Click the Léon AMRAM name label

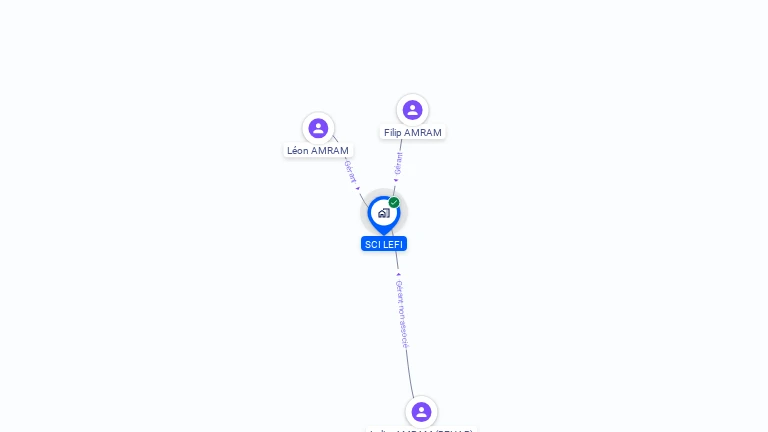[x=318, y=150]
